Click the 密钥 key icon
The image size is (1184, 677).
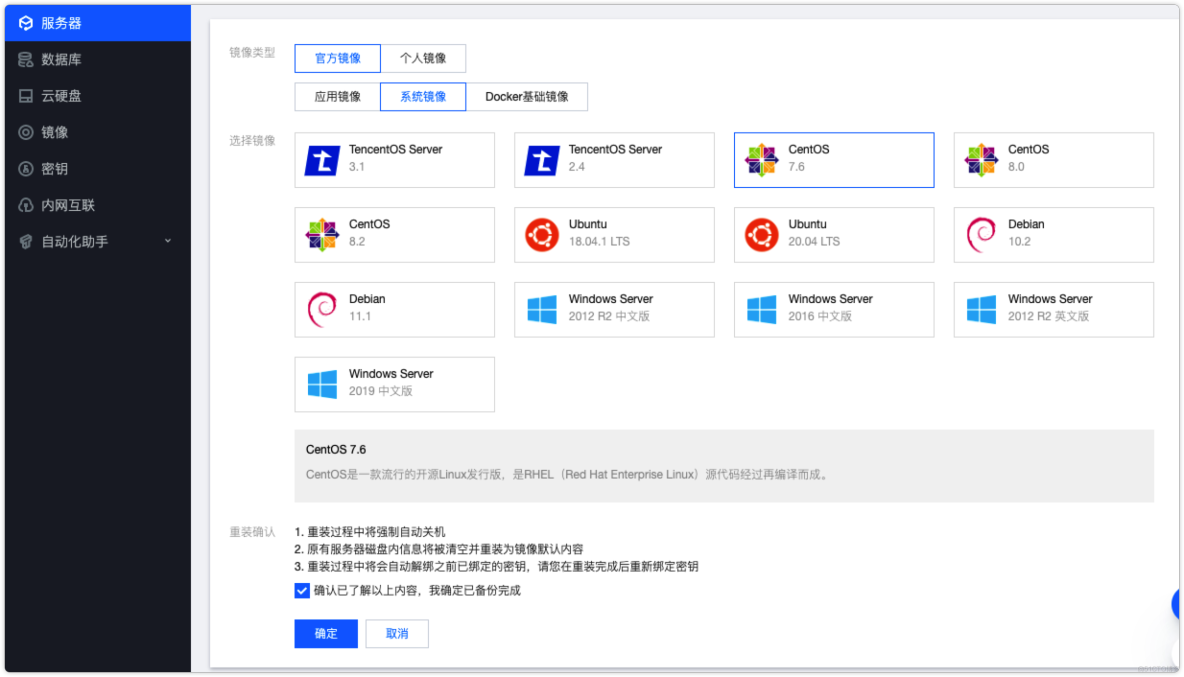pyautogui.click(x=26, y=168)
